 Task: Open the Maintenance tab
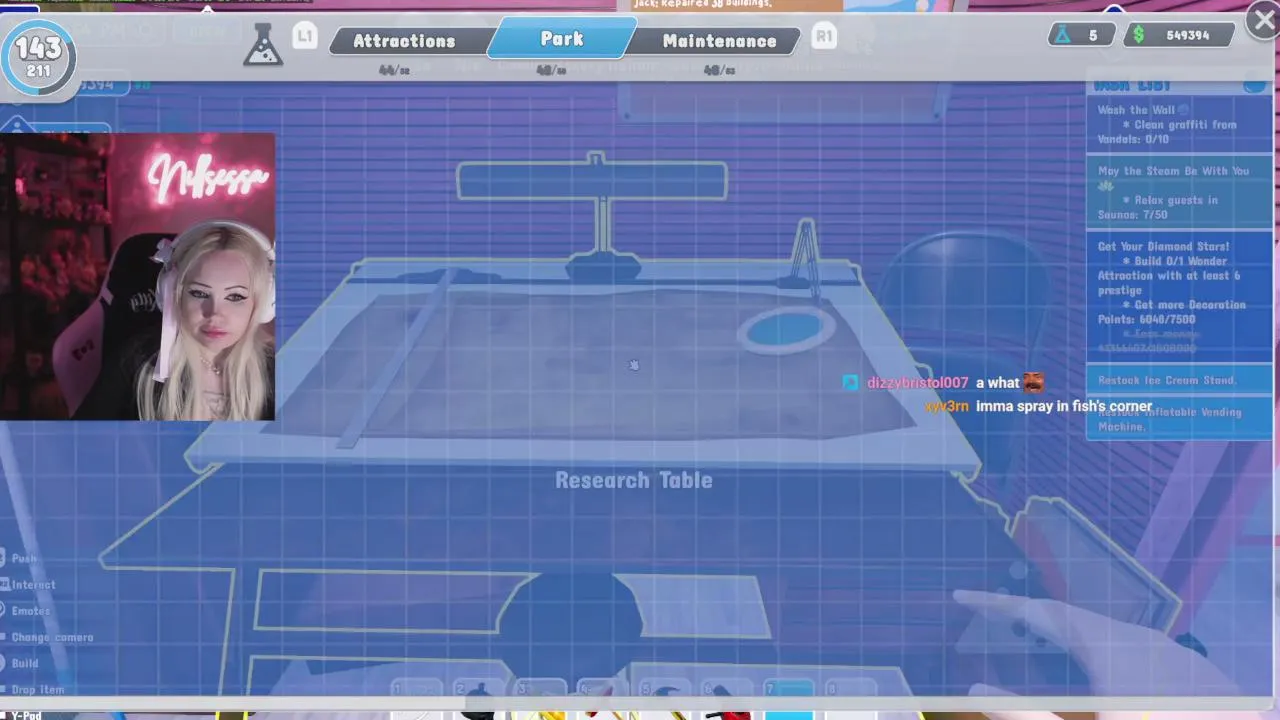coord(719,41)
